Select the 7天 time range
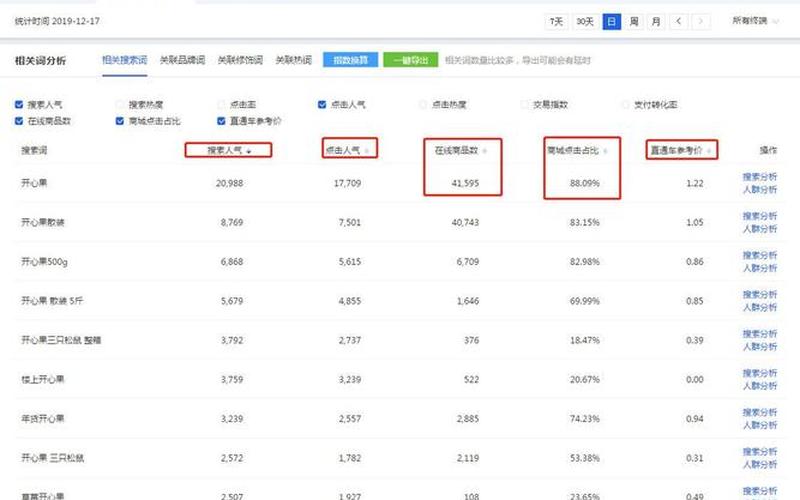The image size is (800, 500). 556,21
